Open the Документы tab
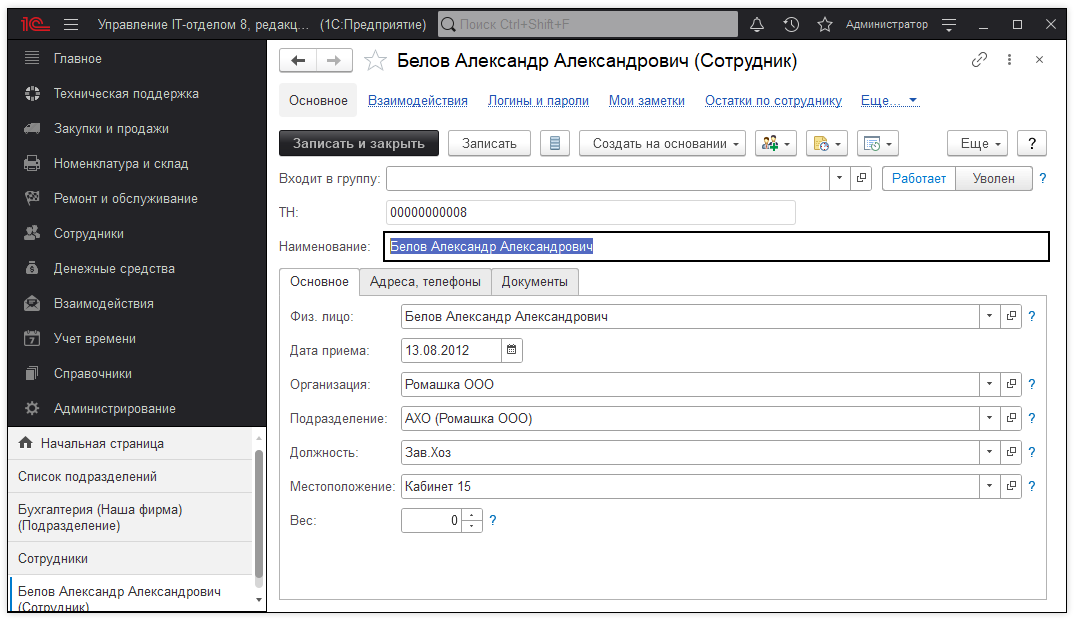1074x620 pixels. 535,282
